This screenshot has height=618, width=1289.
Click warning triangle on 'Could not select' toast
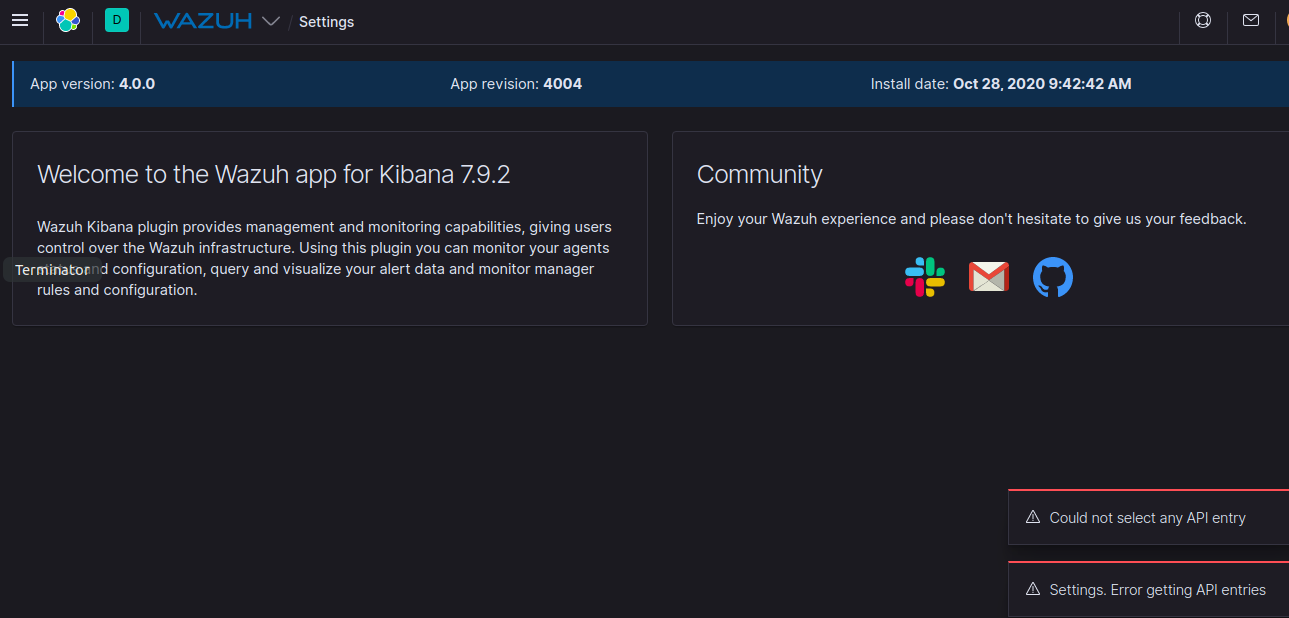[x=1032, y=517]
